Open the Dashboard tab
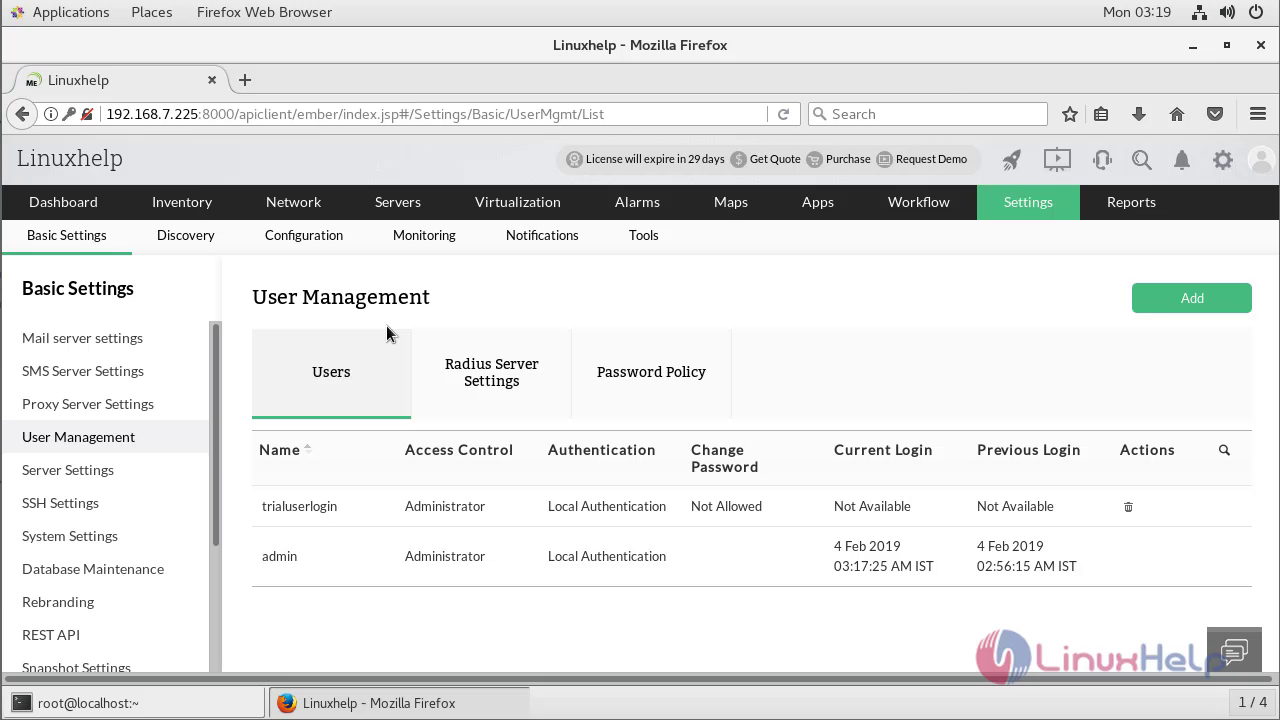Viewport: 1280px width, 720px height. [63, 202]
